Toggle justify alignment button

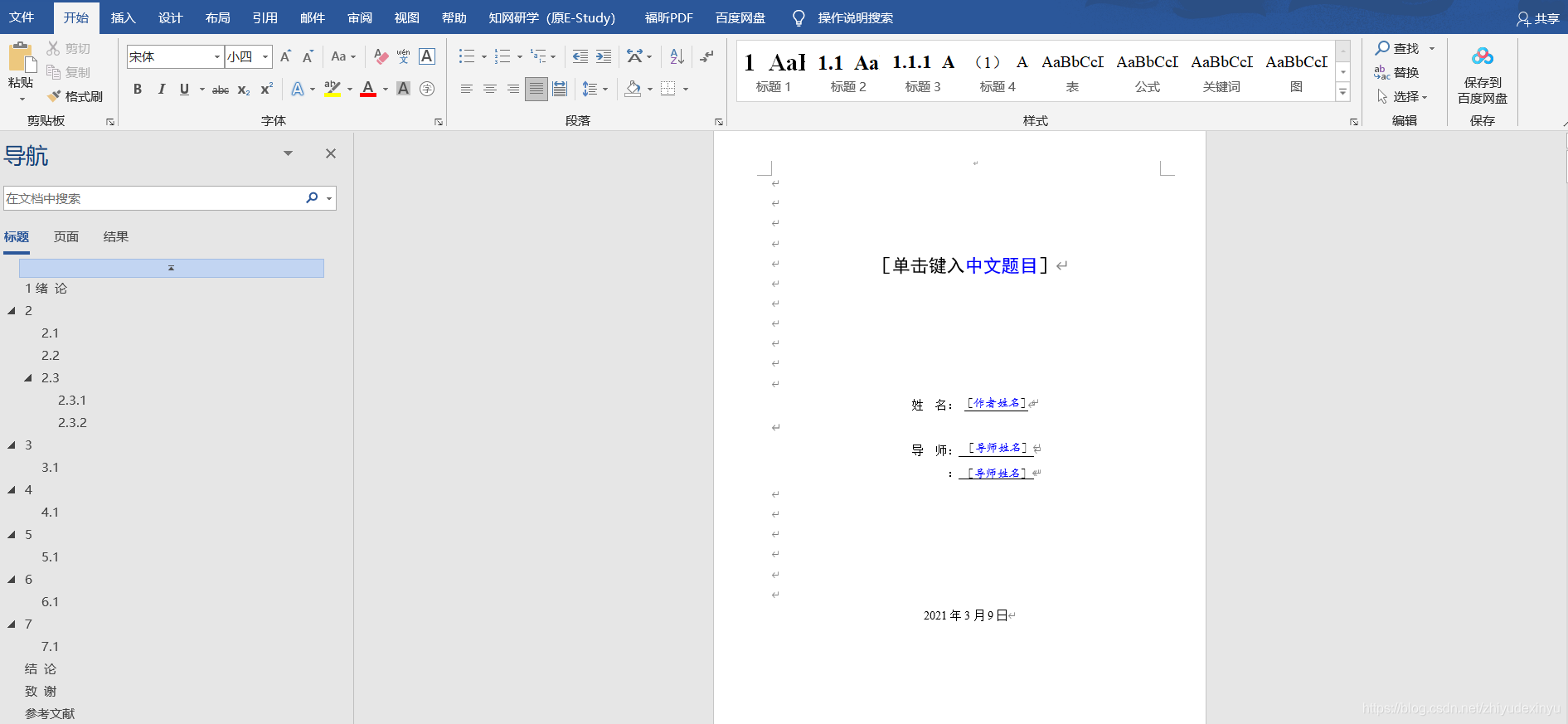tap(536, 89)
